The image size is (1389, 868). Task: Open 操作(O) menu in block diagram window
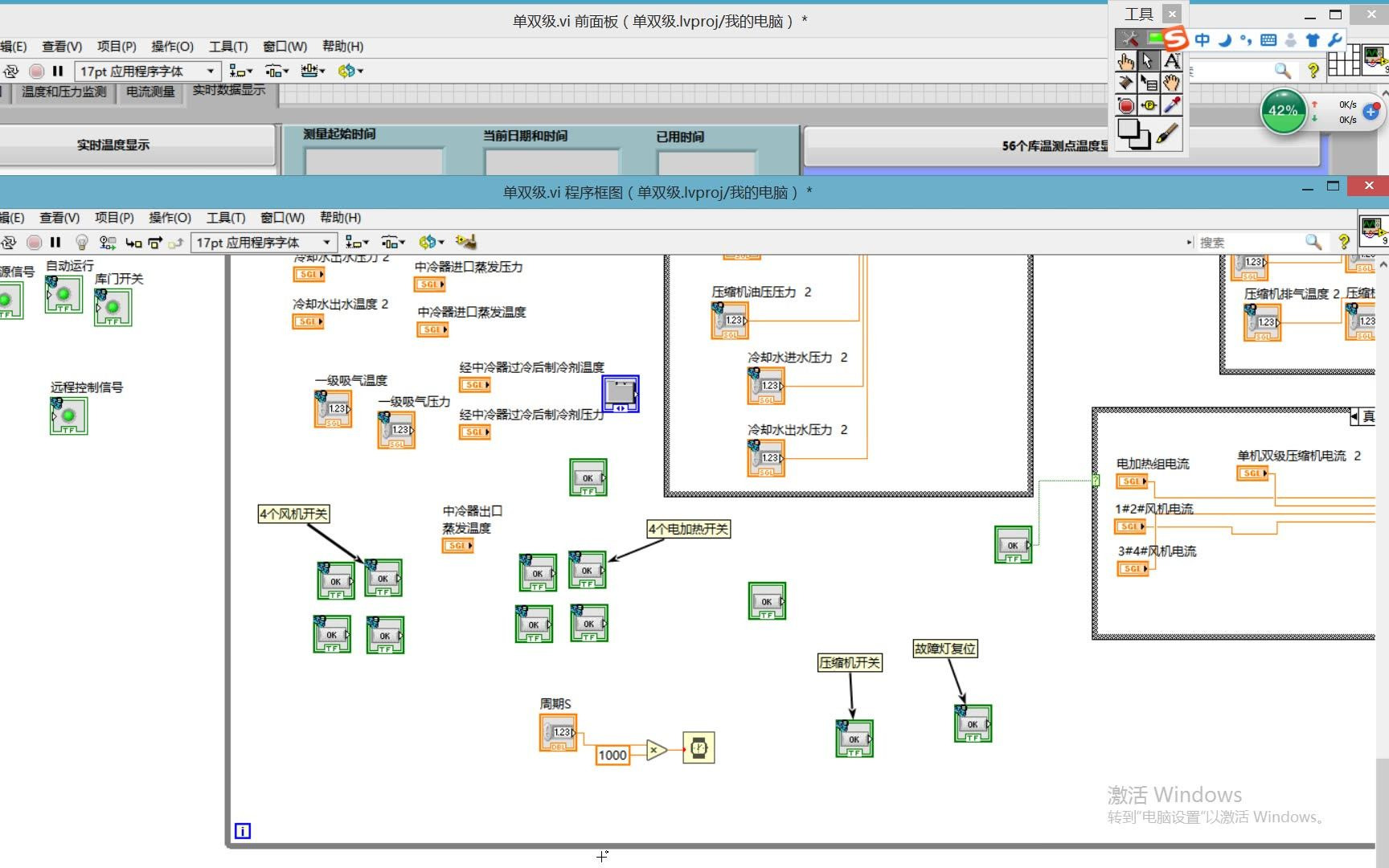click(170, 217)
